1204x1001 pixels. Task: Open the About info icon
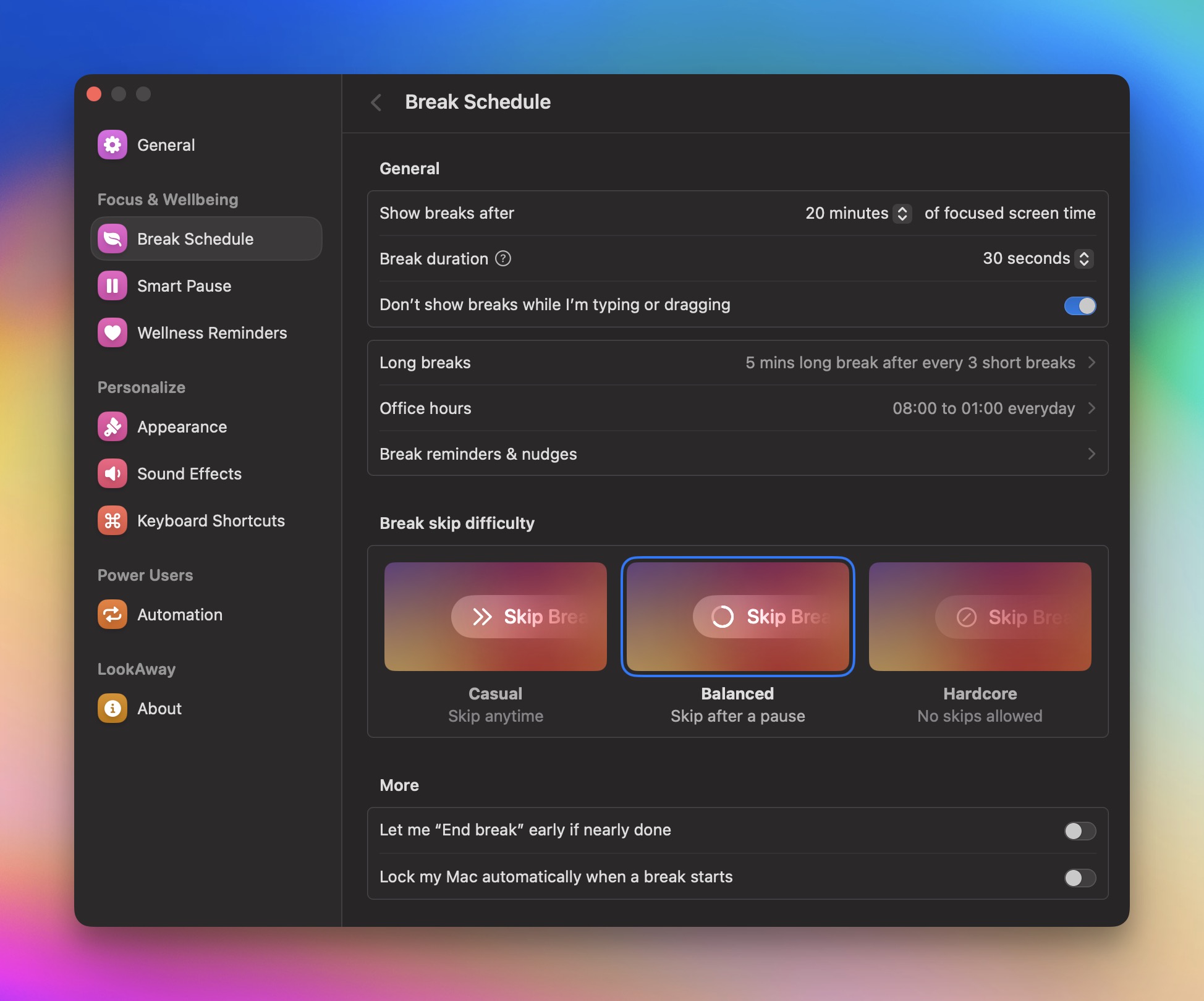[112, 708]
